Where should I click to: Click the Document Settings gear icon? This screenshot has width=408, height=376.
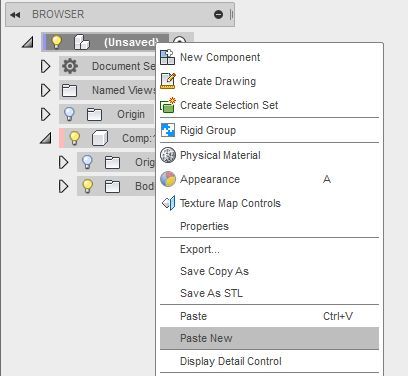click(70, 66)
